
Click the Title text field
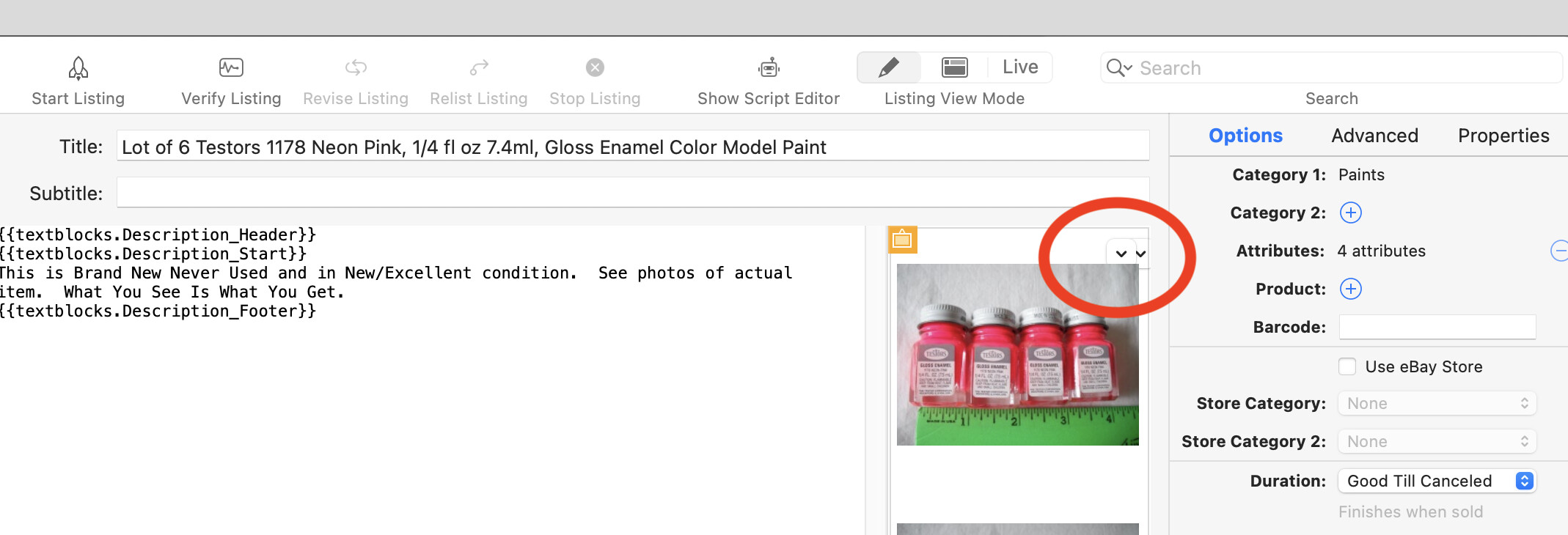coord(632,147)
